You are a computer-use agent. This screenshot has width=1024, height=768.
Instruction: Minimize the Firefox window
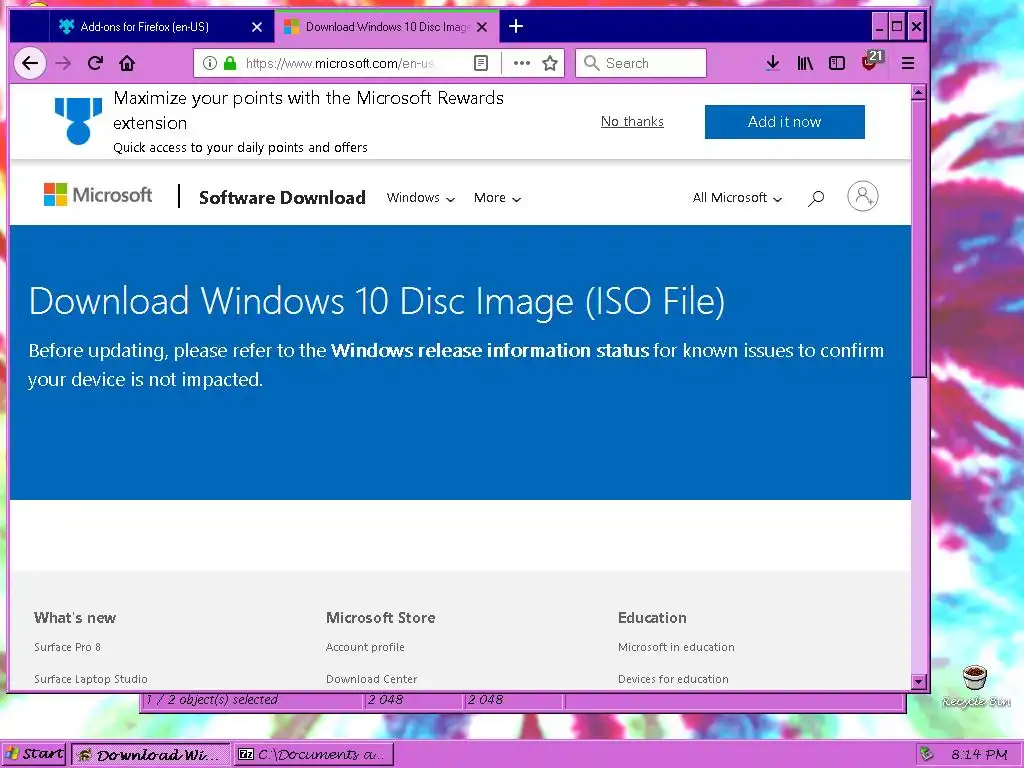coord(880,27)
